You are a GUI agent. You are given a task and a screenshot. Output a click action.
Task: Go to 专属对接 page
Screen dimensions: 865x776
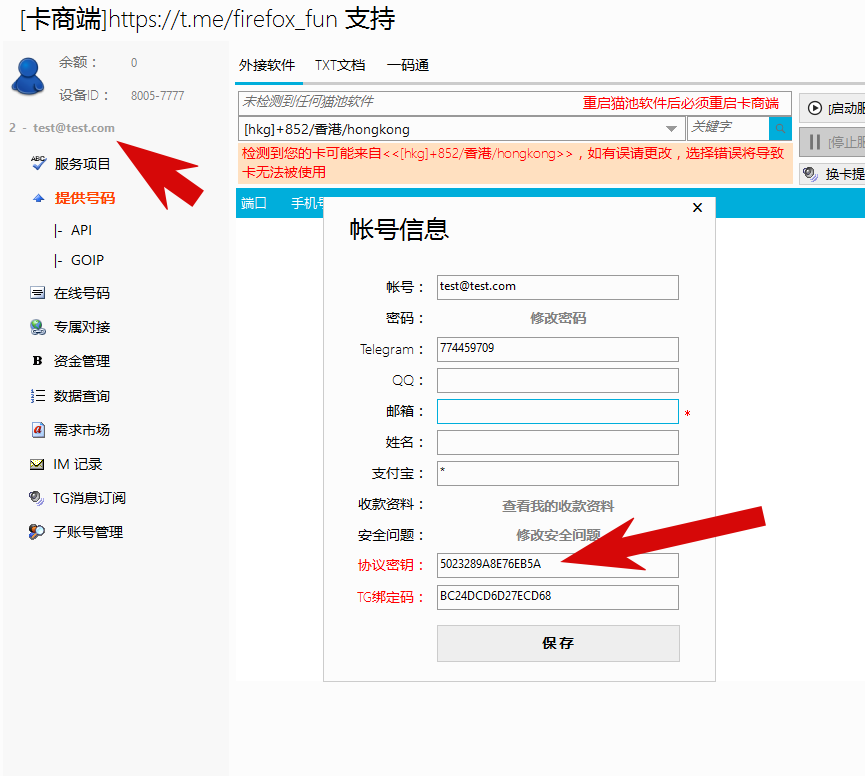click(82, 327)
